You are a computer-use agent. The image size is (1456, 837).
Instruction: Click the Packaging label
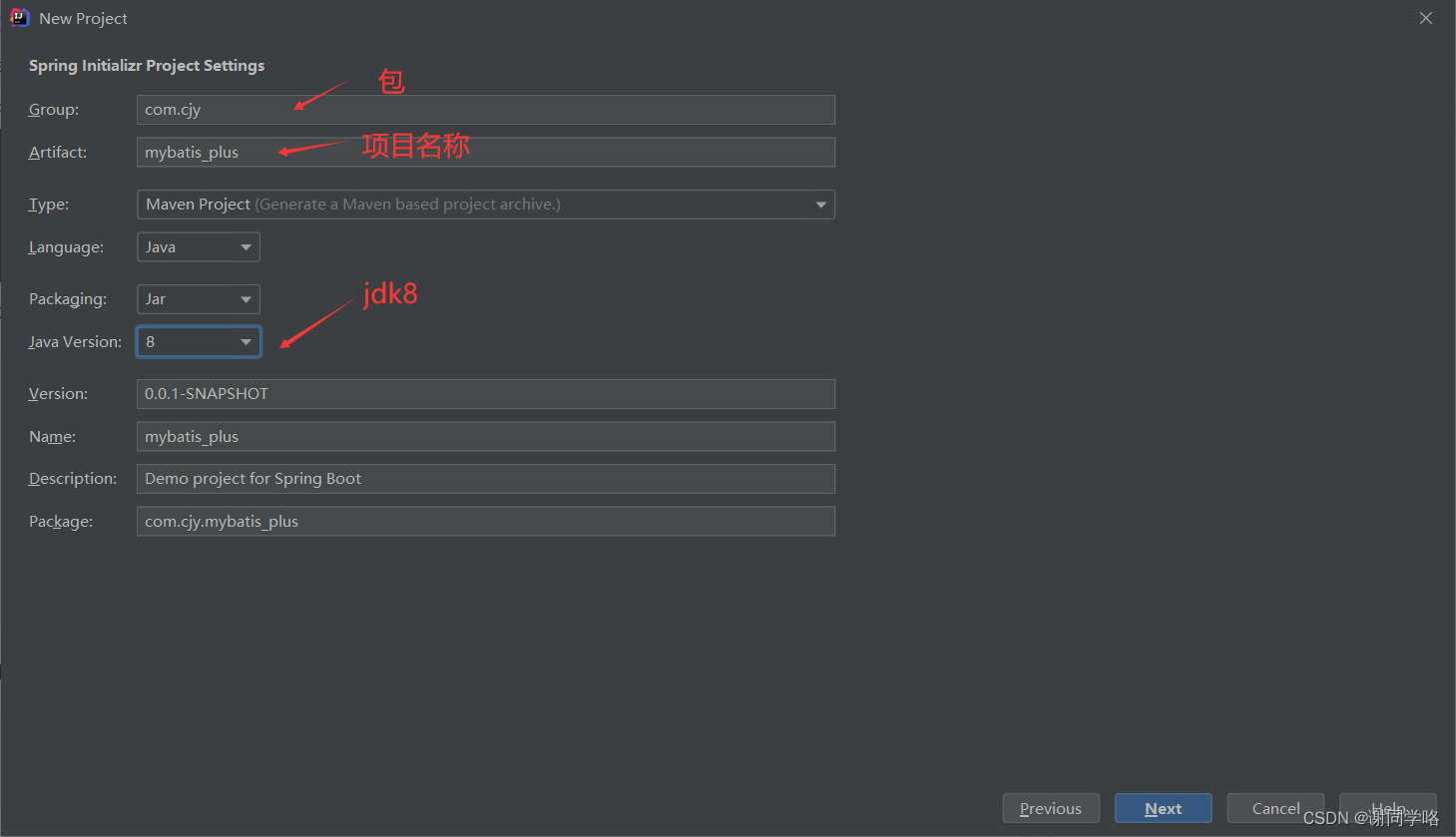[x=68, y=299]
